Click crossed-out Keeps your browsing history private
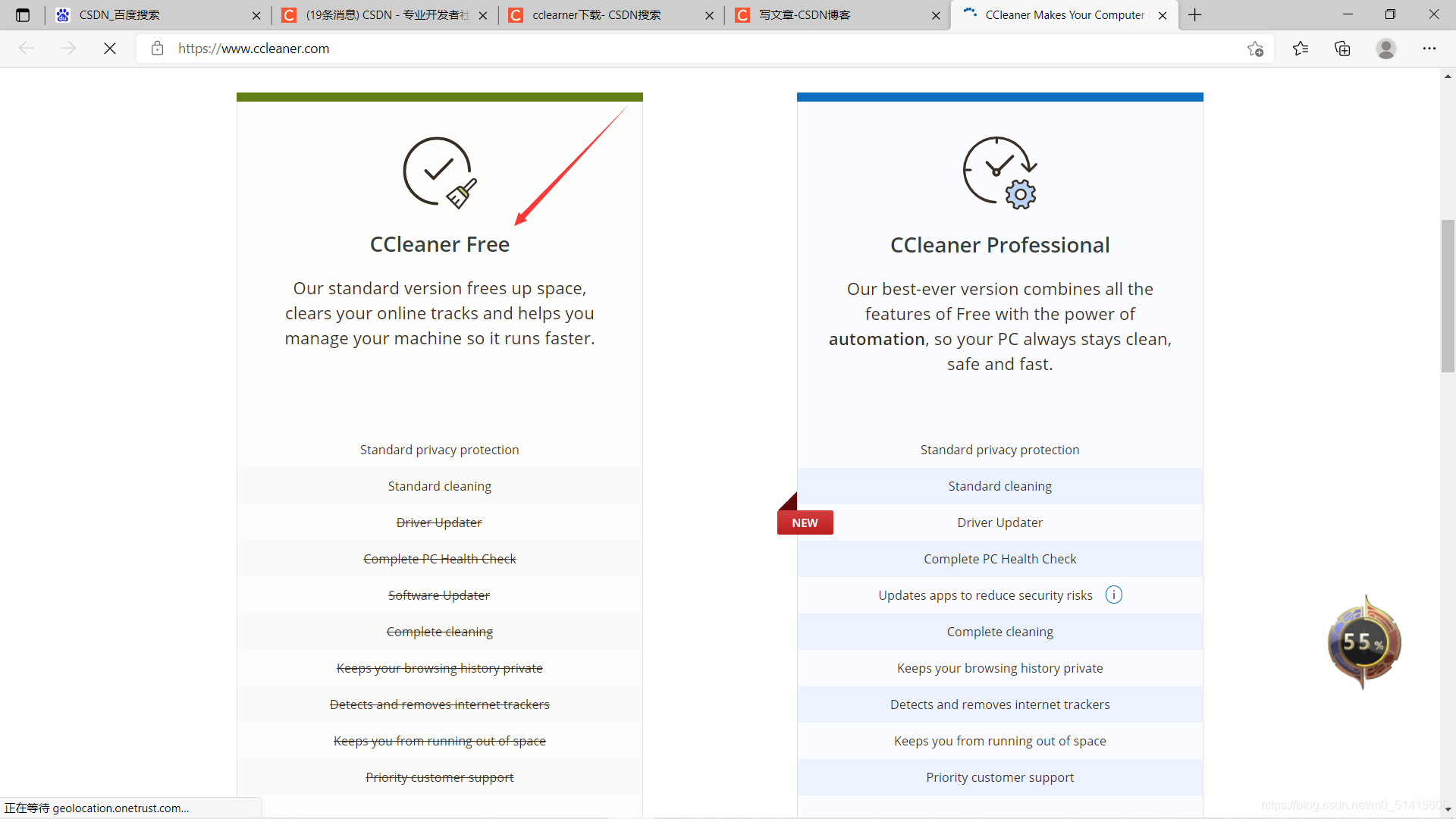The width and height of the screenshot is (1456, 819). (440, 668)
